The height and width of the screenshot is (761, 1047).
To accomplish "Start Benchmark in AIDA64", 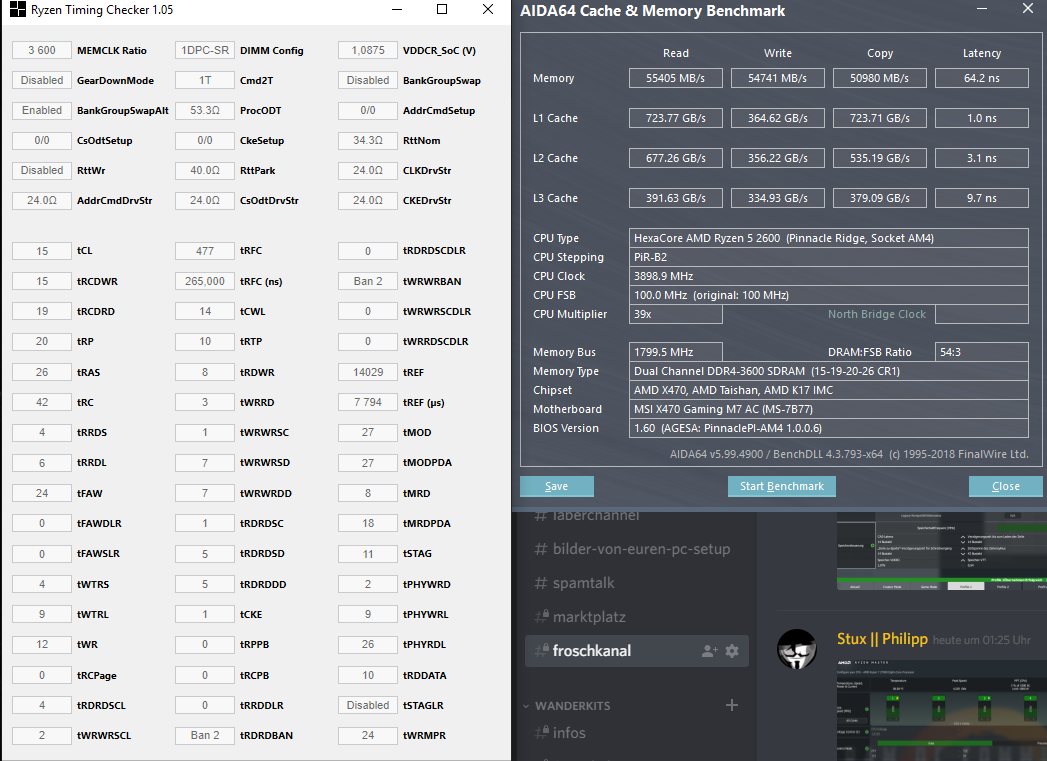I will (x=782, y=486).
